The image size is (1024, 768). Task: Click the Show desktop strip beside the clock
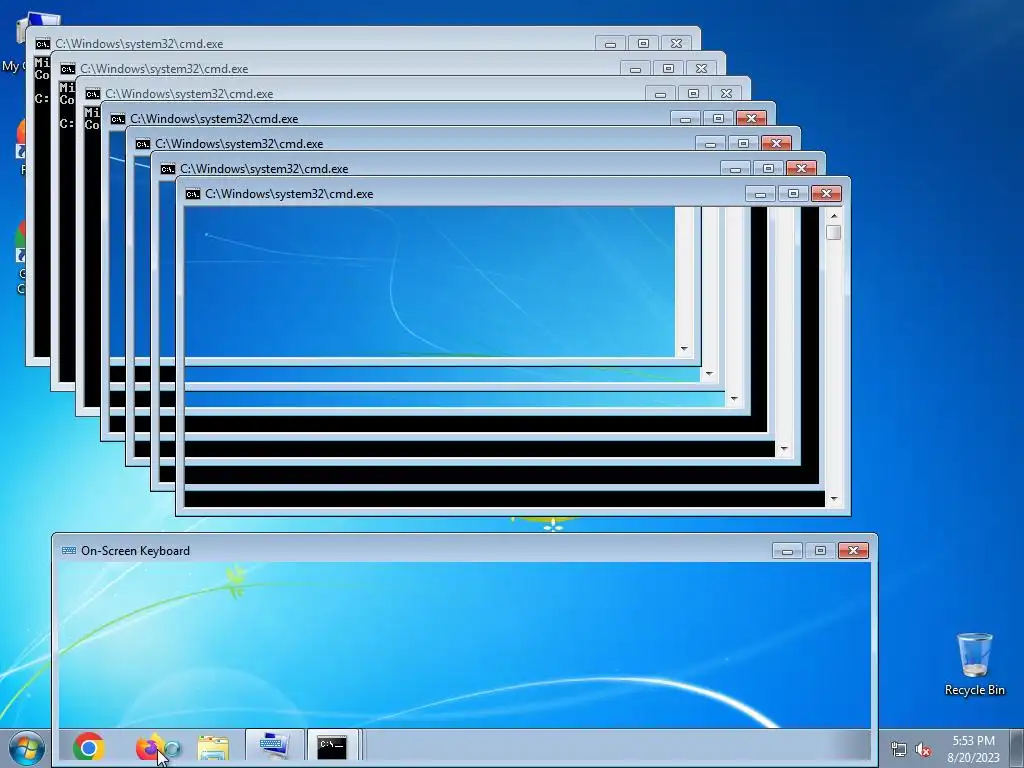[x=1017, y=748]
